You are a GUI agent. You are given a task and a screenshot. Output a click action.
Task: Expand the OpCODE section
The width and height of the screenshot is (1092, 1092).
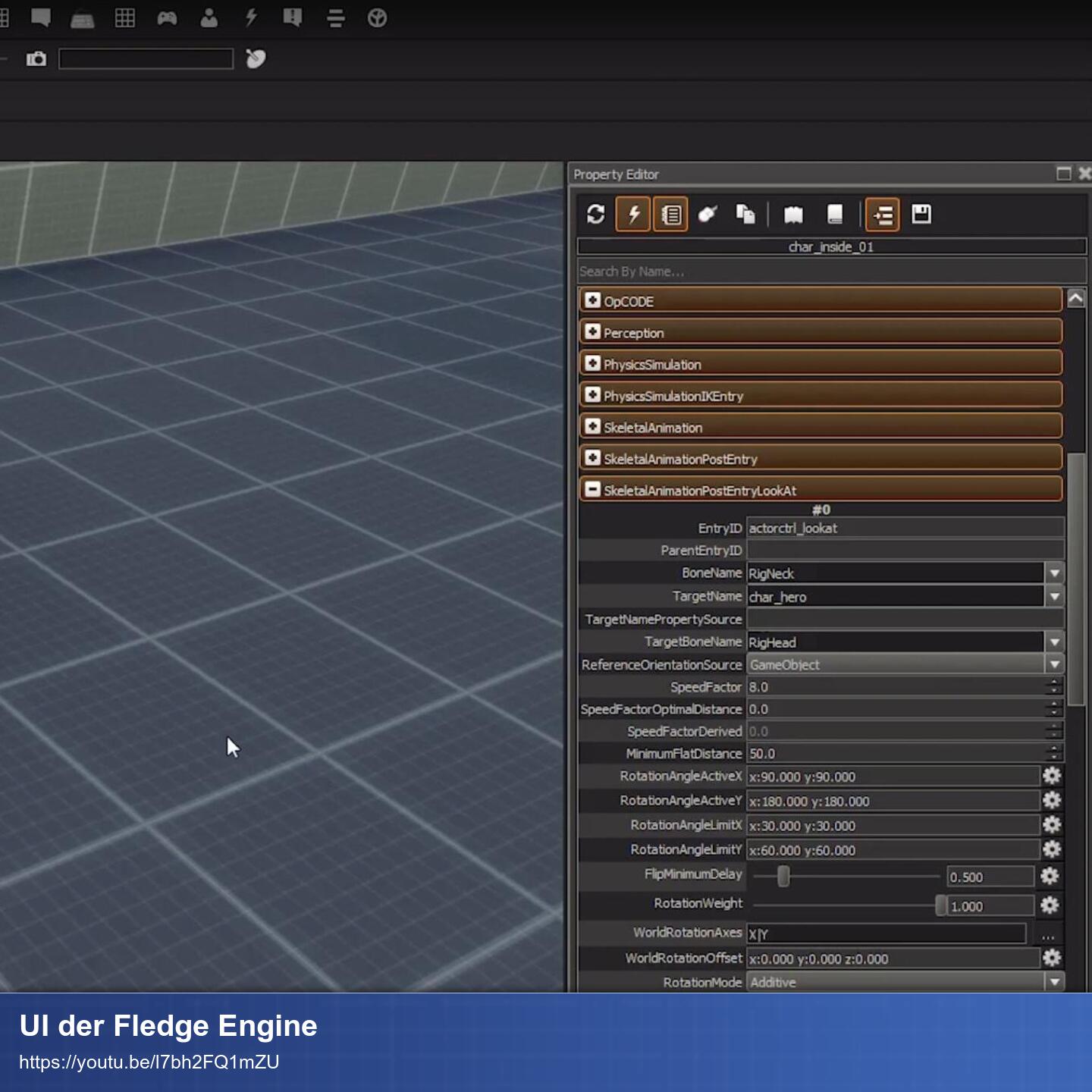593,300
